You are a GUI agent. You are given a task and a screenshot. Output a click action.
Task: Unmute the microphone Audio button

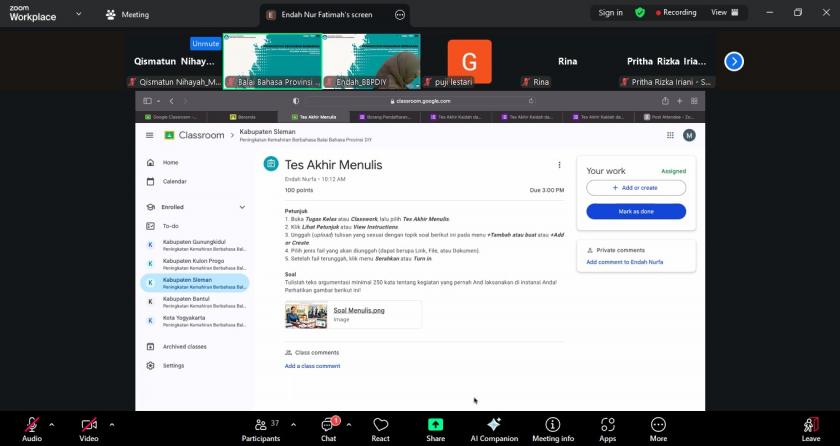tap(32, 428)
